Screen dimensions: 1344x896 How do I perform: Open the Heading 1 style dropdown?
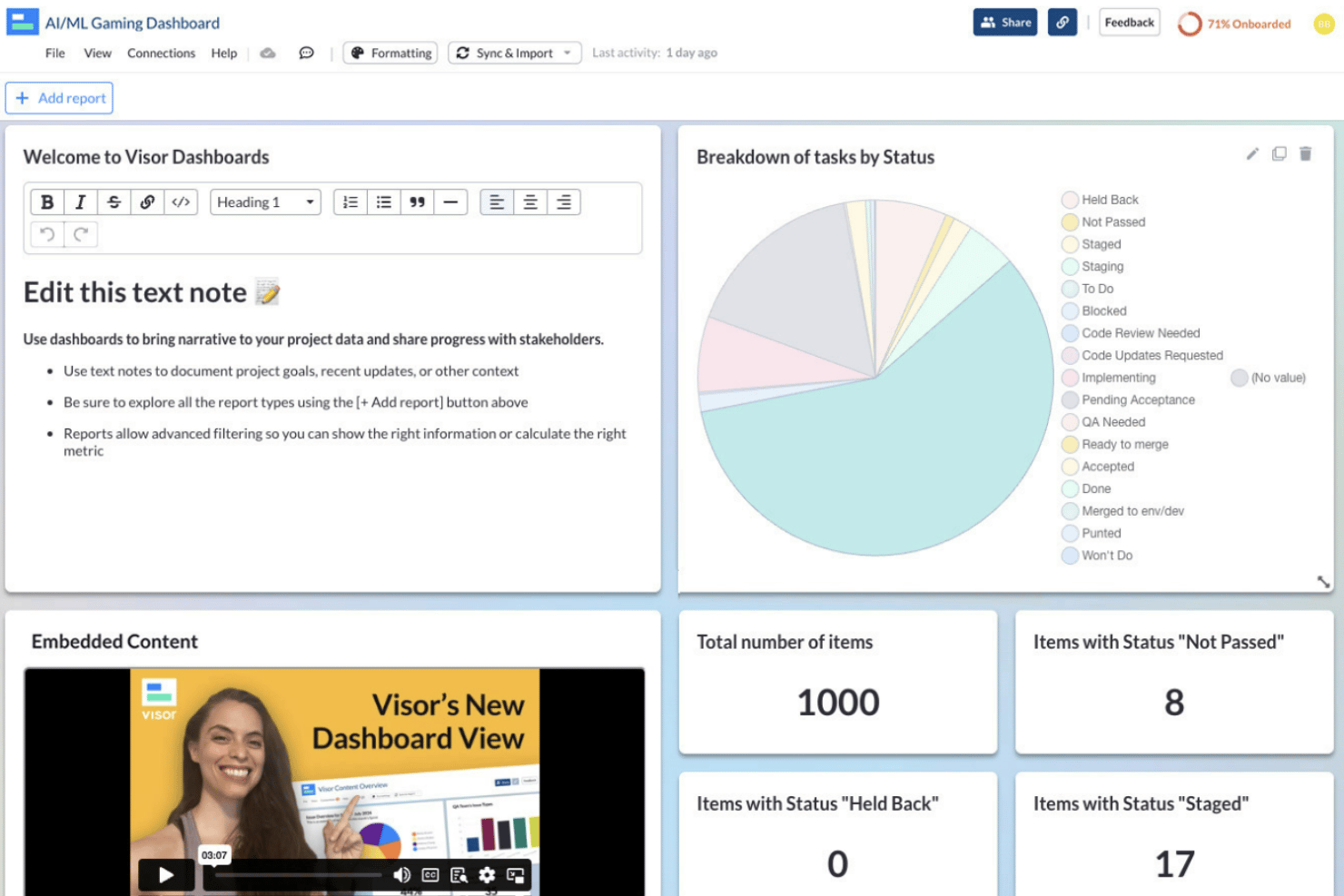tap(266, 202)
